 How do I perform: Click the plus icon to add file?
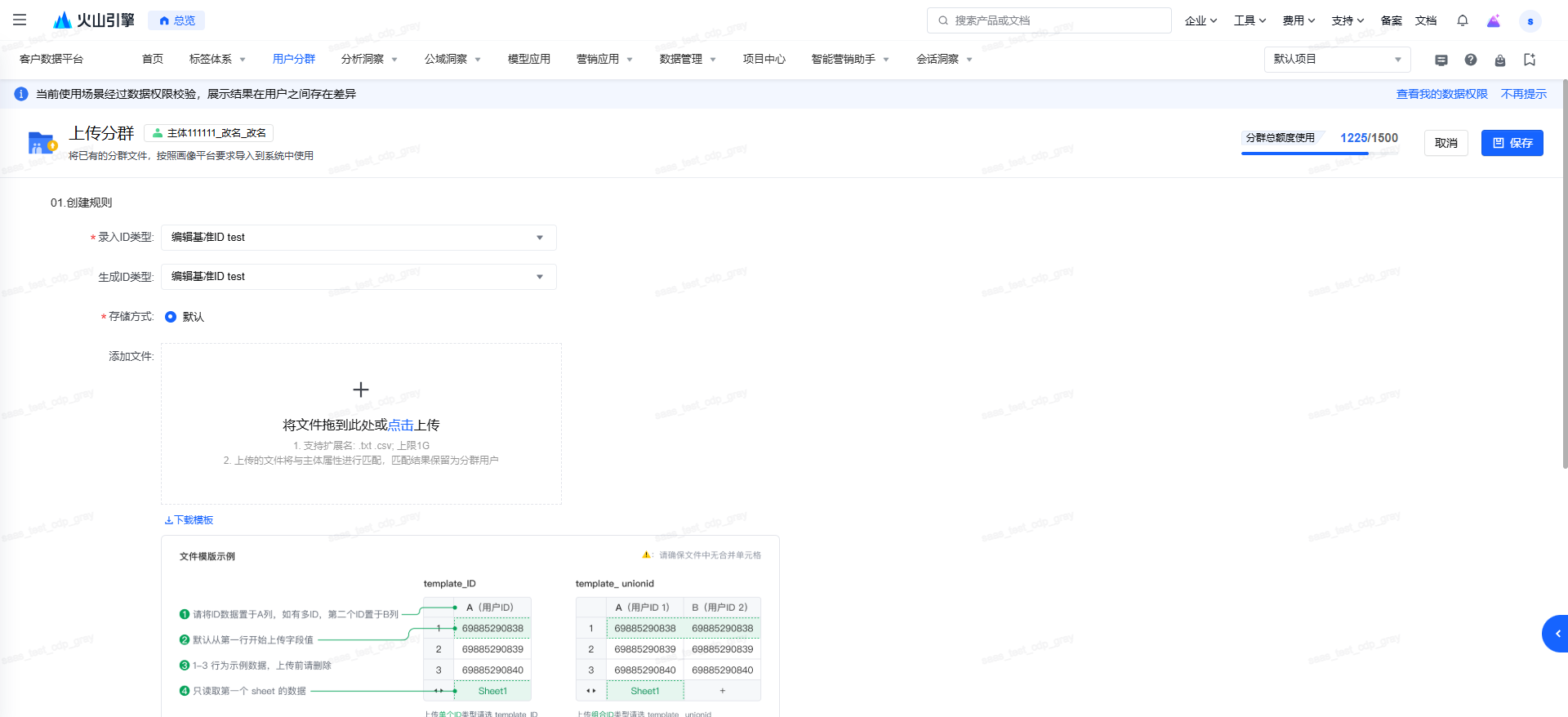pyautogui.click(x=360, y=390)
